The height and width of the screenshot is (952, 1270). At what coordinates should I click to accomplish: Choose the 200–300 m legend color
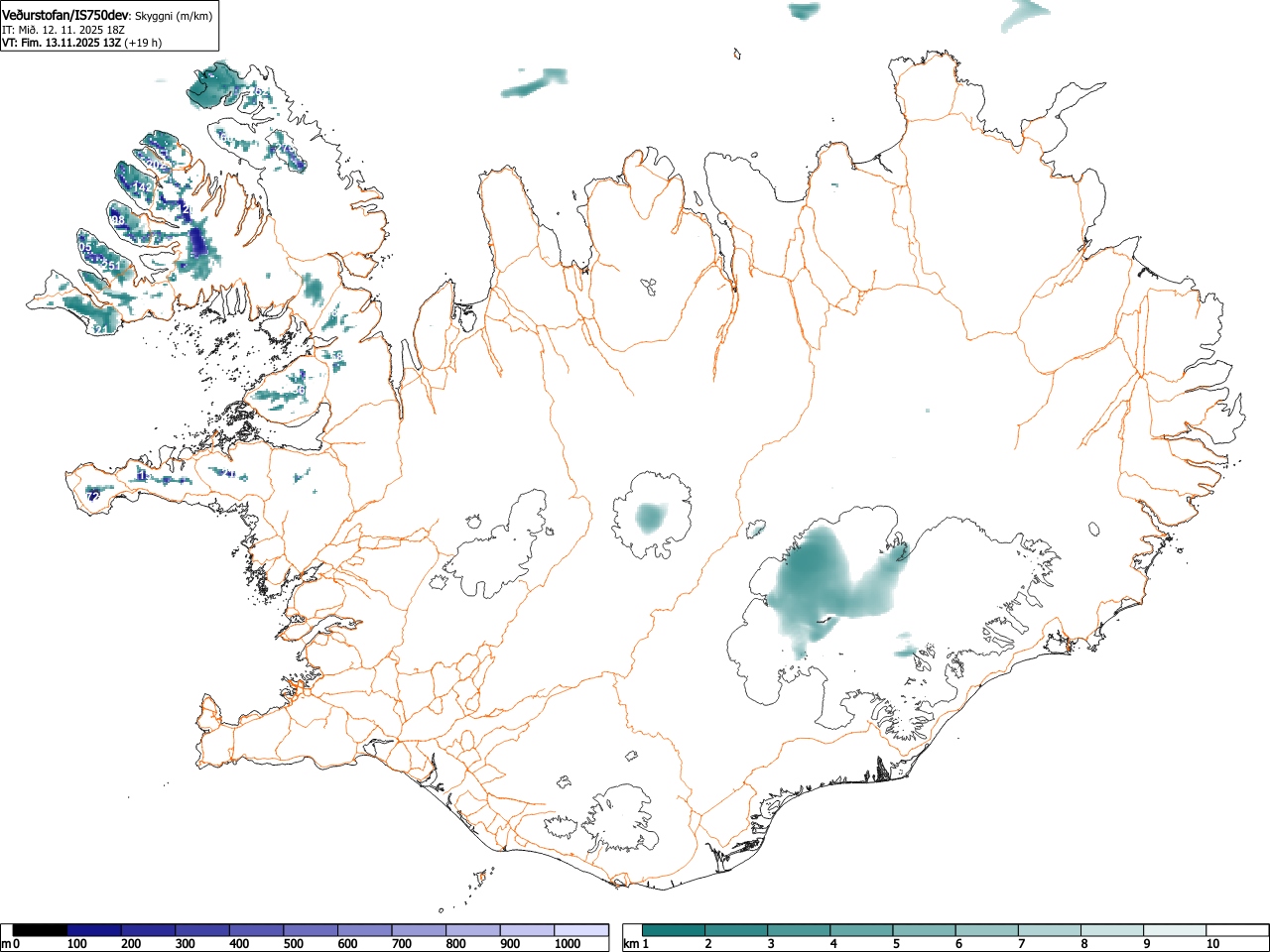click(x=149, y=930)
